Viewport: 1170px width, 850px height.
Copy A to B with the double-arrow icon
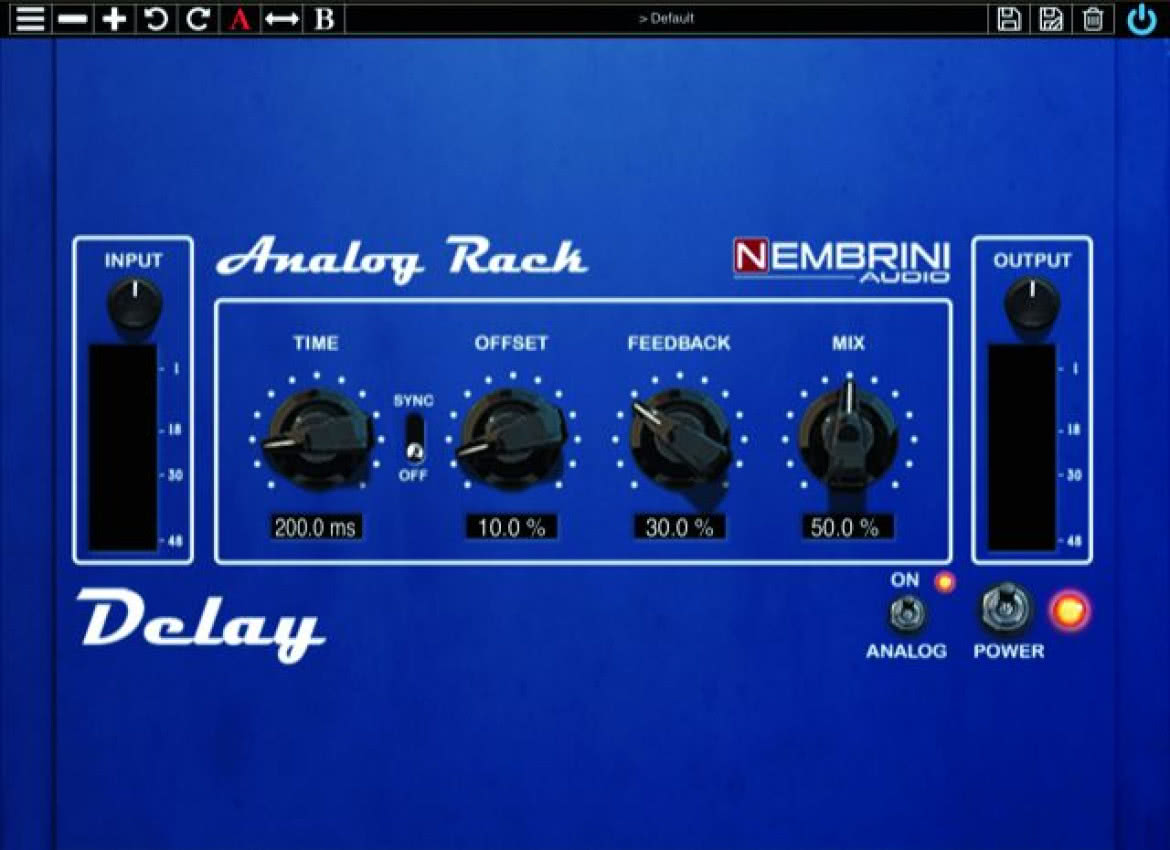click(282, 19)
